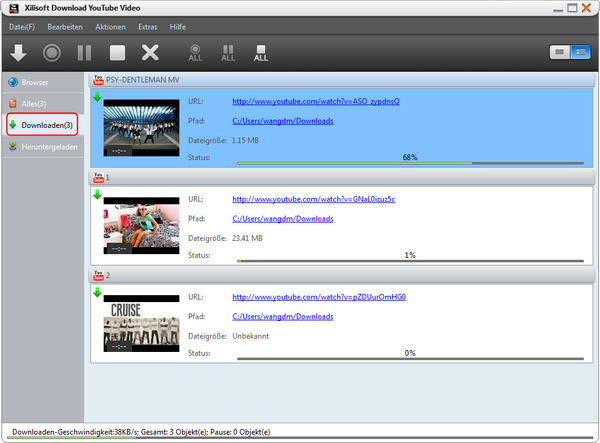Viewport: 600px width, 443px height.
Task: Click the pause ALL toolbar icon
Action: coord(228,53)
